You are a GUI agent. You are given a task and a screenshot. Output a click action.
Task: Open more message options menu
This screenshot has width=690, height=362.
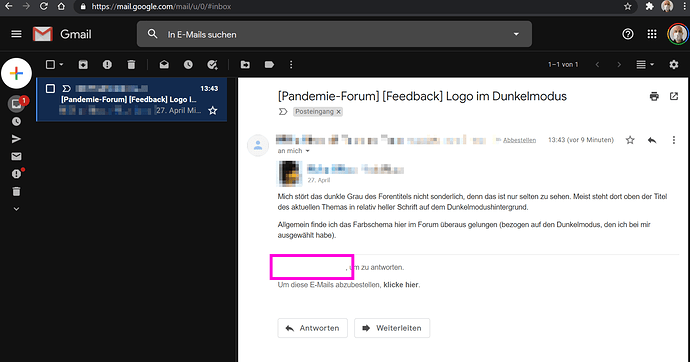[x=674, y=140]
